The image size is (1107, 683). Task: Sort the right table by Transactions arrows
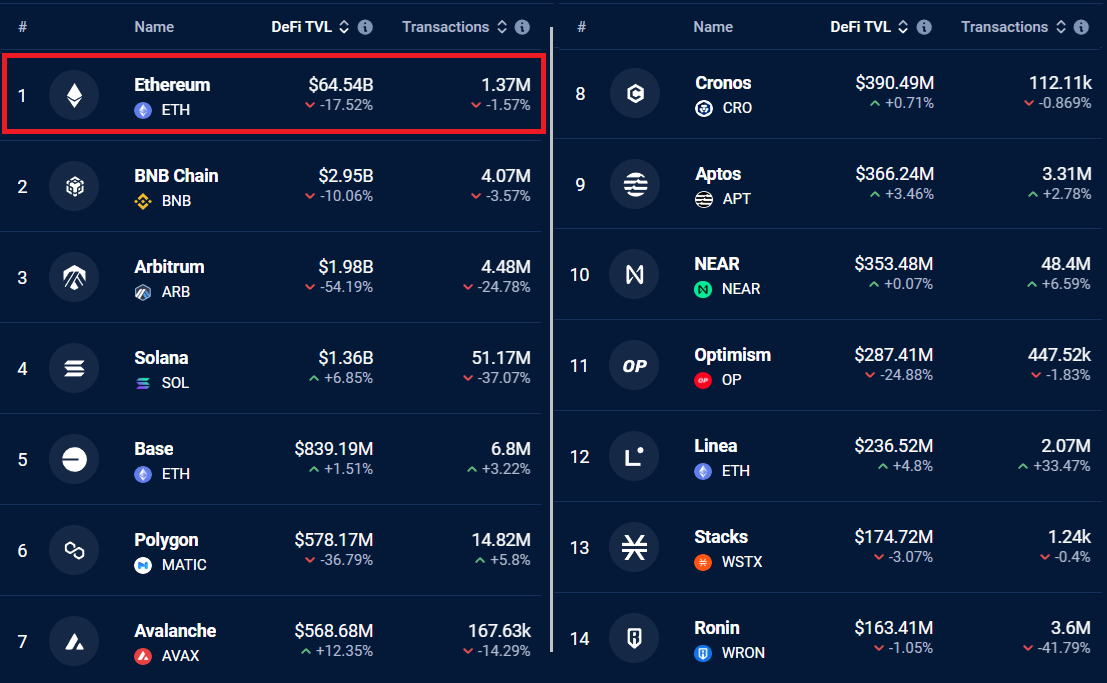coord(1060,27)
